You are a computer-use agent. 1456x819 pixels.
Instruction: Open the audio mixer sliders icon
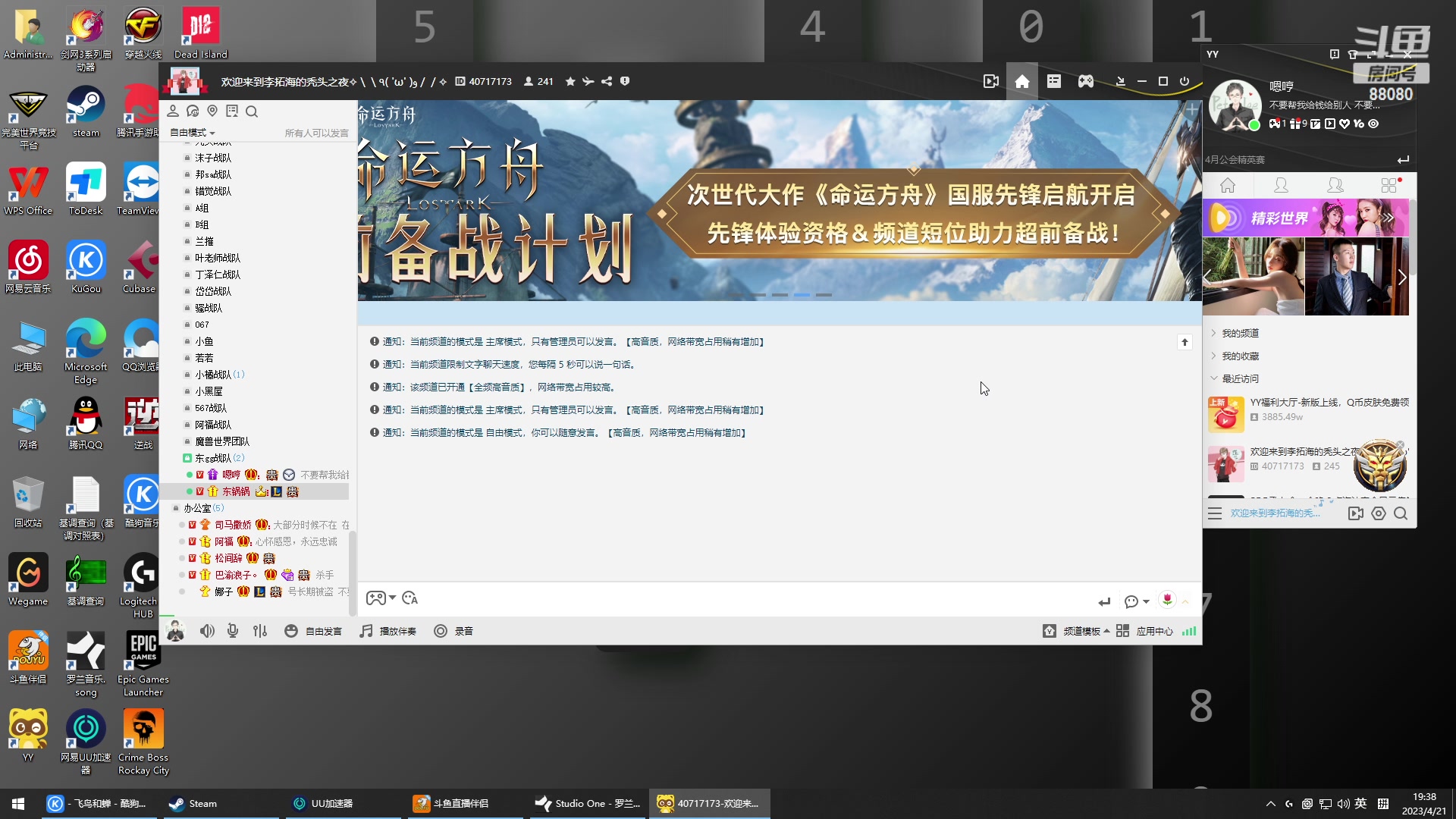tap(260, 630)
